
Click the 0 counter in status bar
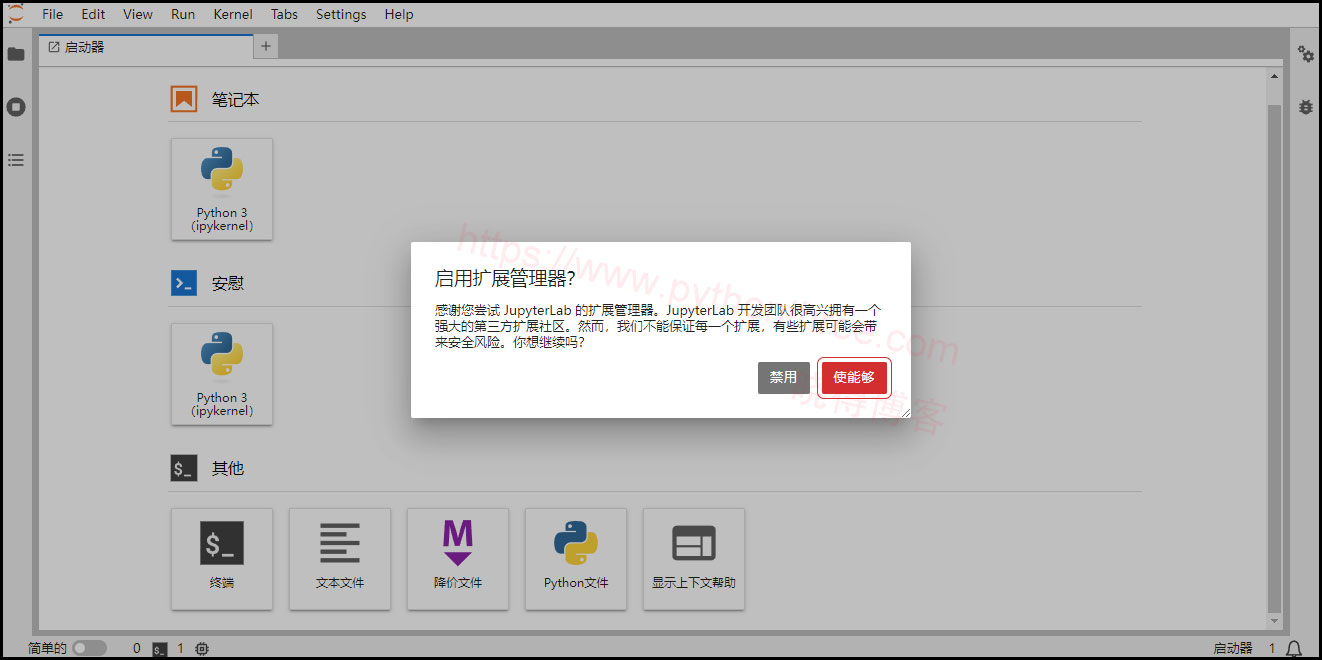(x=137, y=649)
